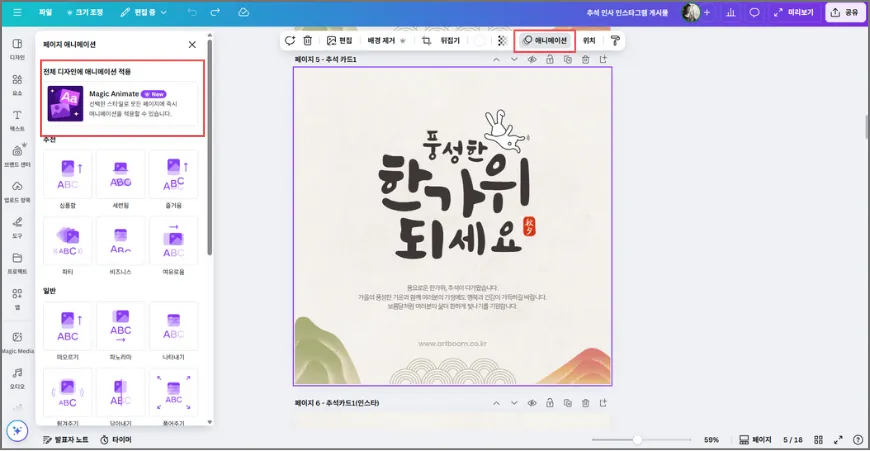
Task: Click the sparkle assistant button
Action: click(17, 430)
